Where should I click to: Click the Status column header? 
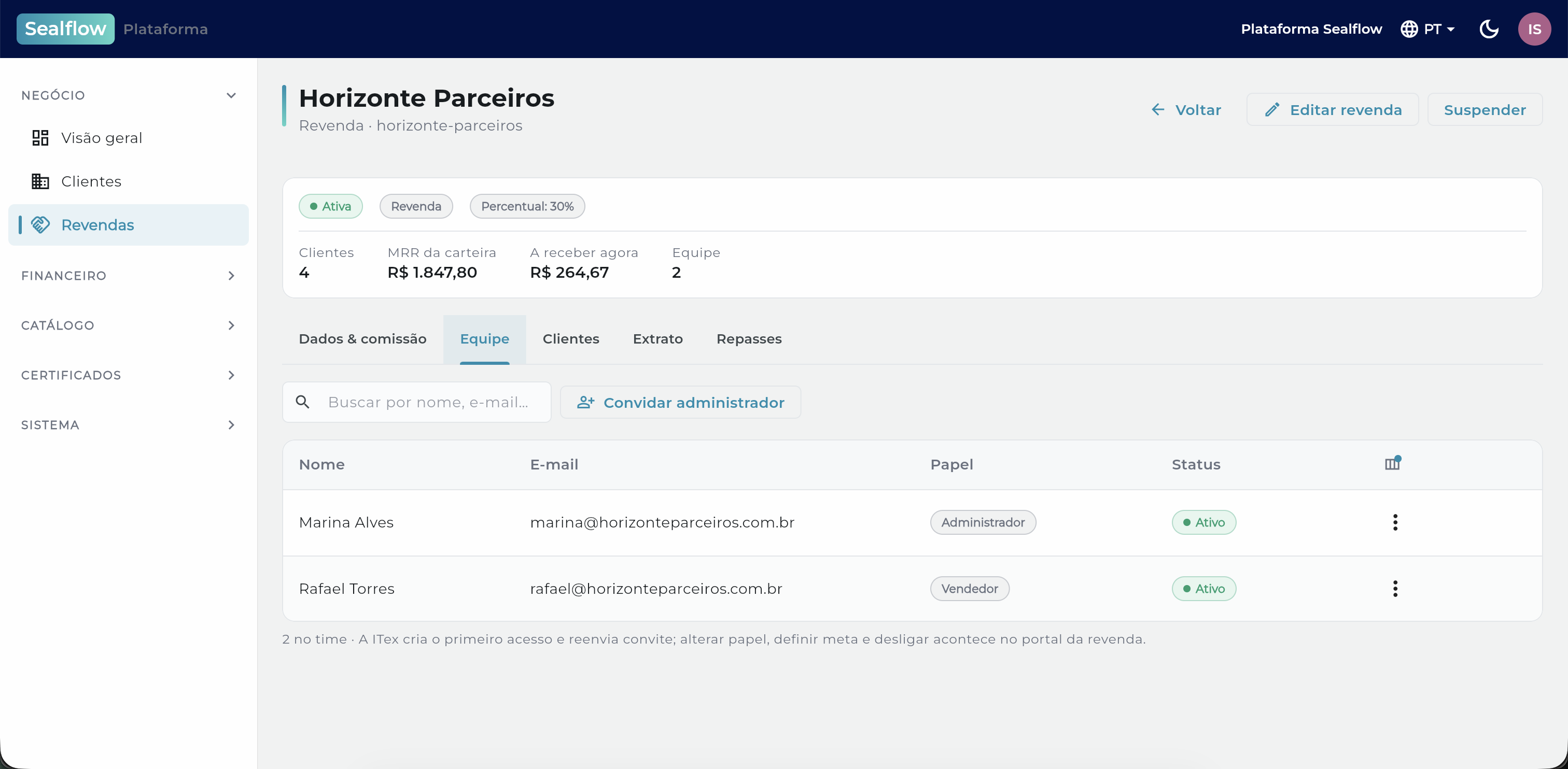coord(1196,464)
